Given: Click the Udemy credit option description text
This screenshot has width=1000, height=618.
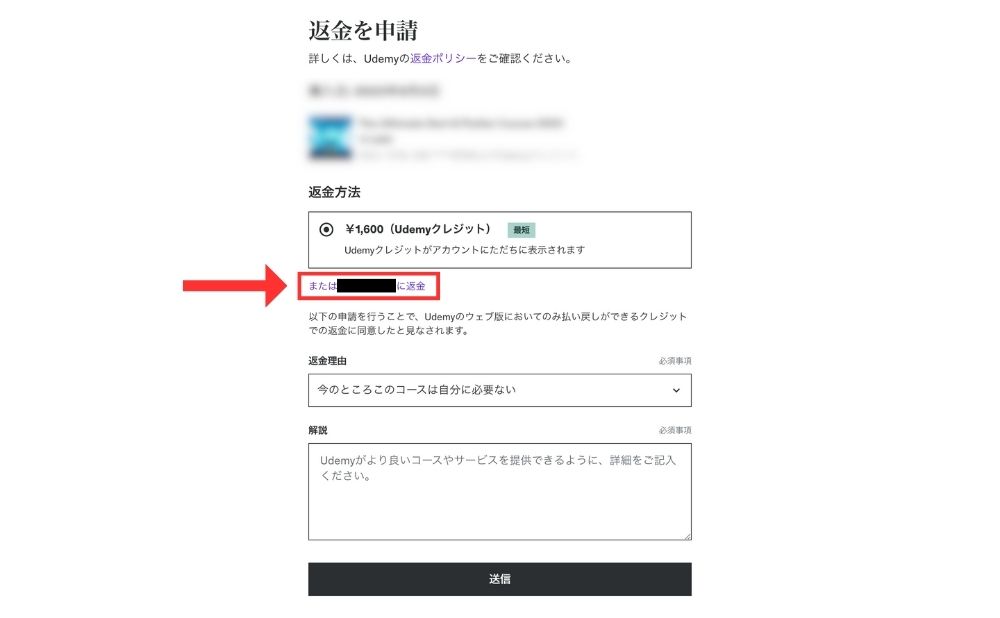Looking at the screenshot, I should 464,250.
